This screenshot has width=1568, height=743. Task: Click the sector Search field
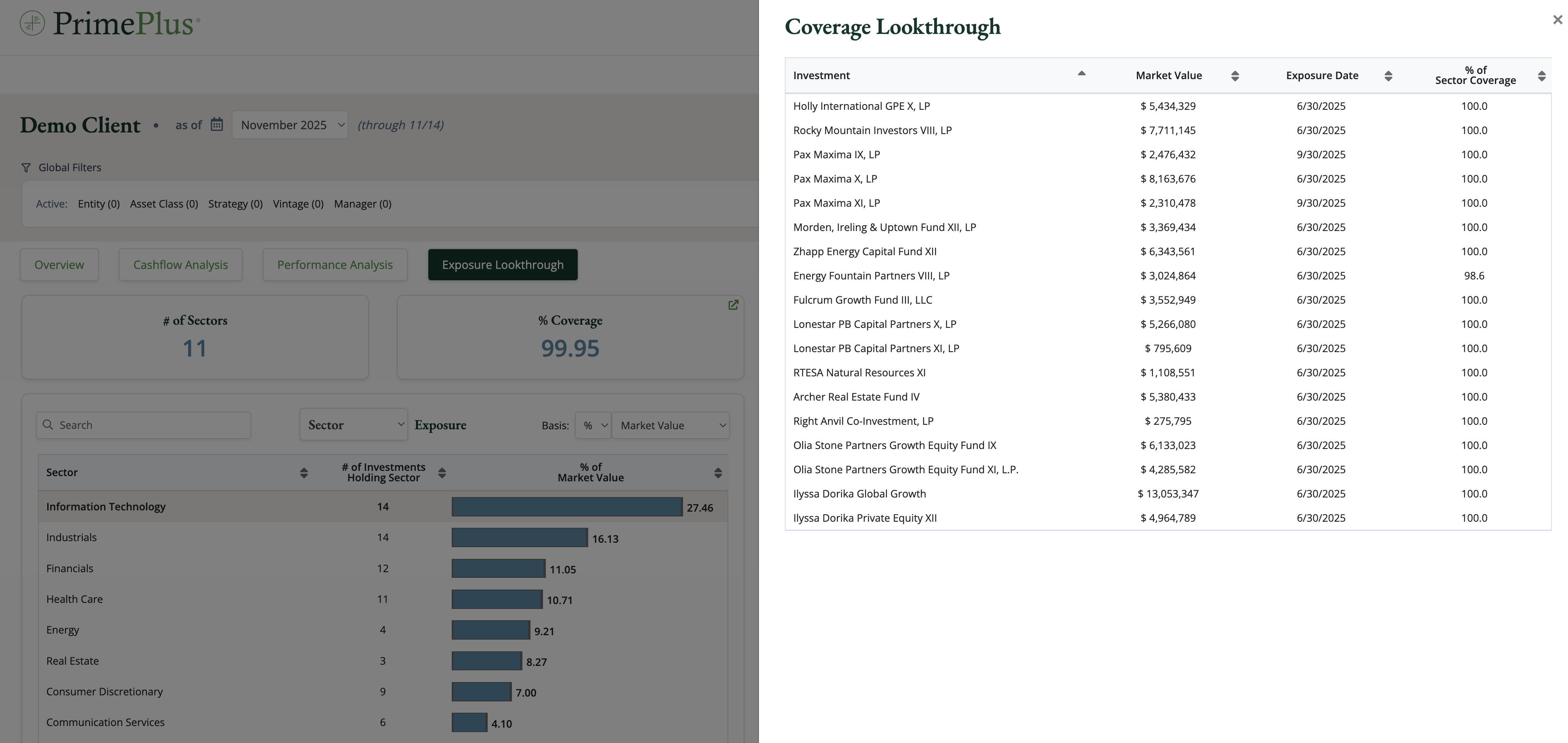[144, 425]
